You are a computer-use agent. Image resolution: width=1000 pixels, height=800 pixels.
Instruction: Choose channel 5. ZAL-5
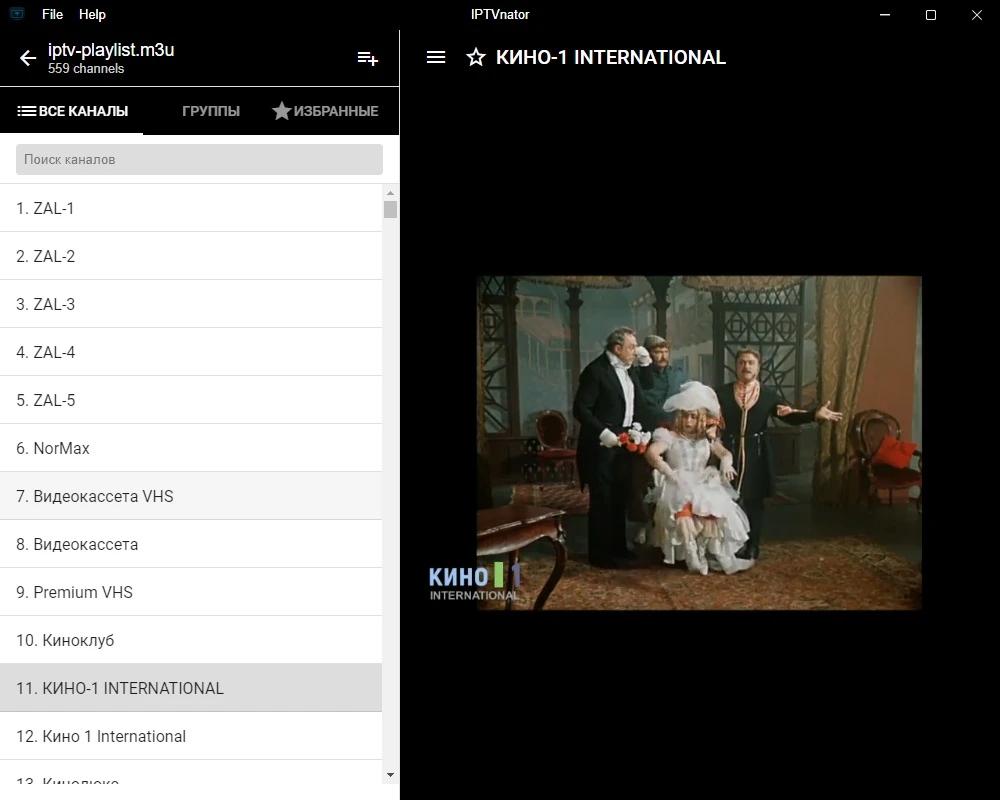pos(191,400)
